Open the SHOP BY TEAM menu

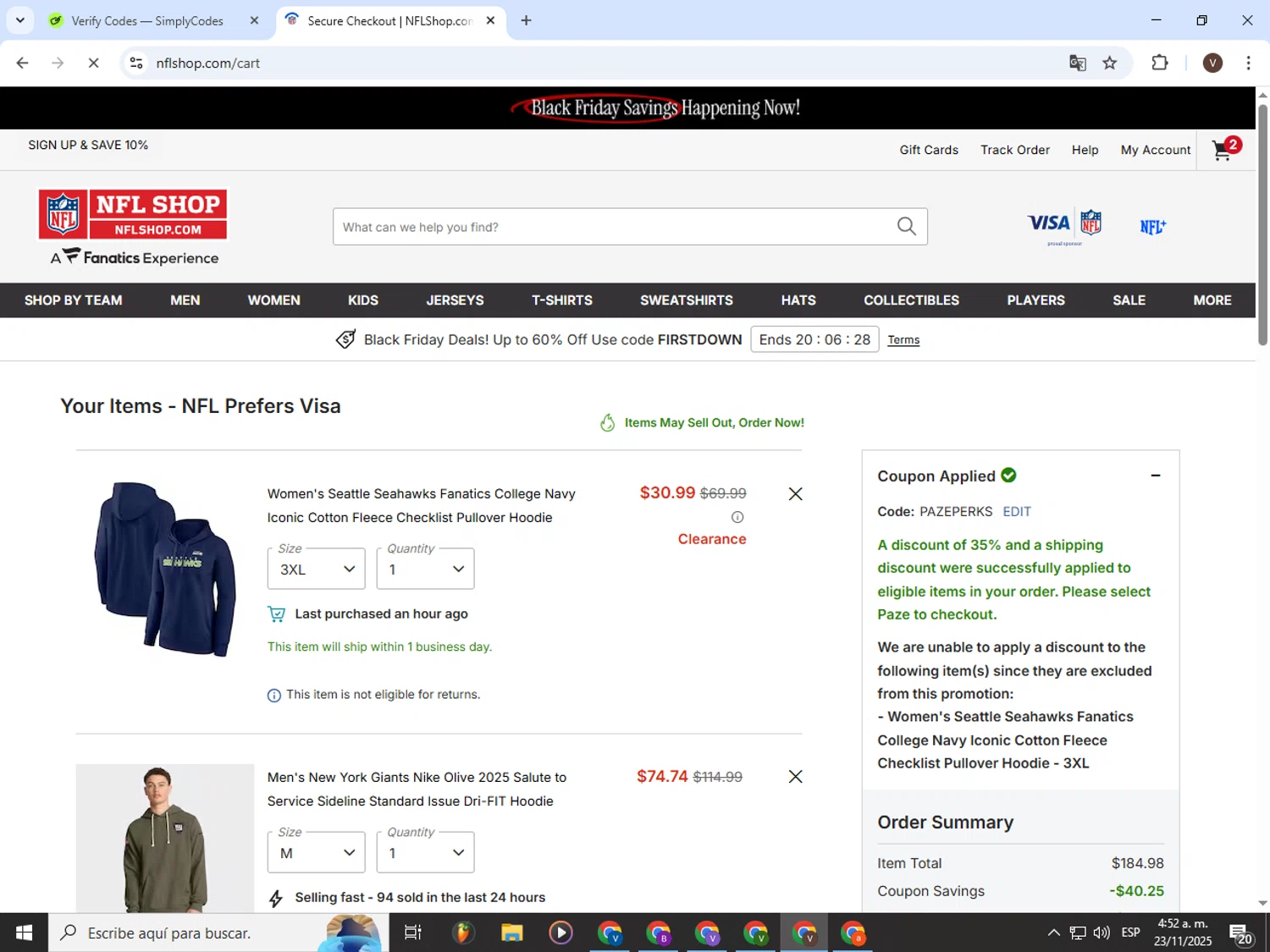(x=74, y=300)
